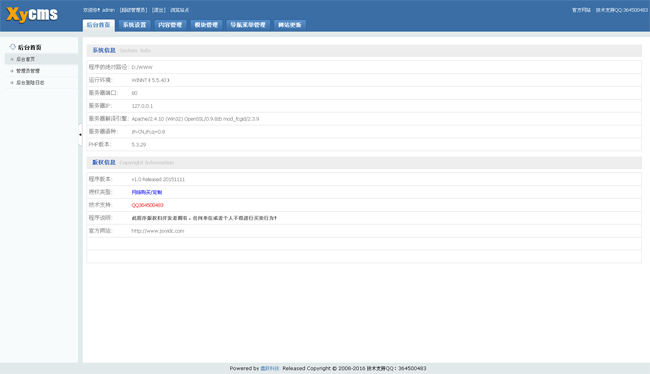This screenshot has height=374, width=650.
Task: Select the PHP version 5.3.29 value
Action: 139,145
